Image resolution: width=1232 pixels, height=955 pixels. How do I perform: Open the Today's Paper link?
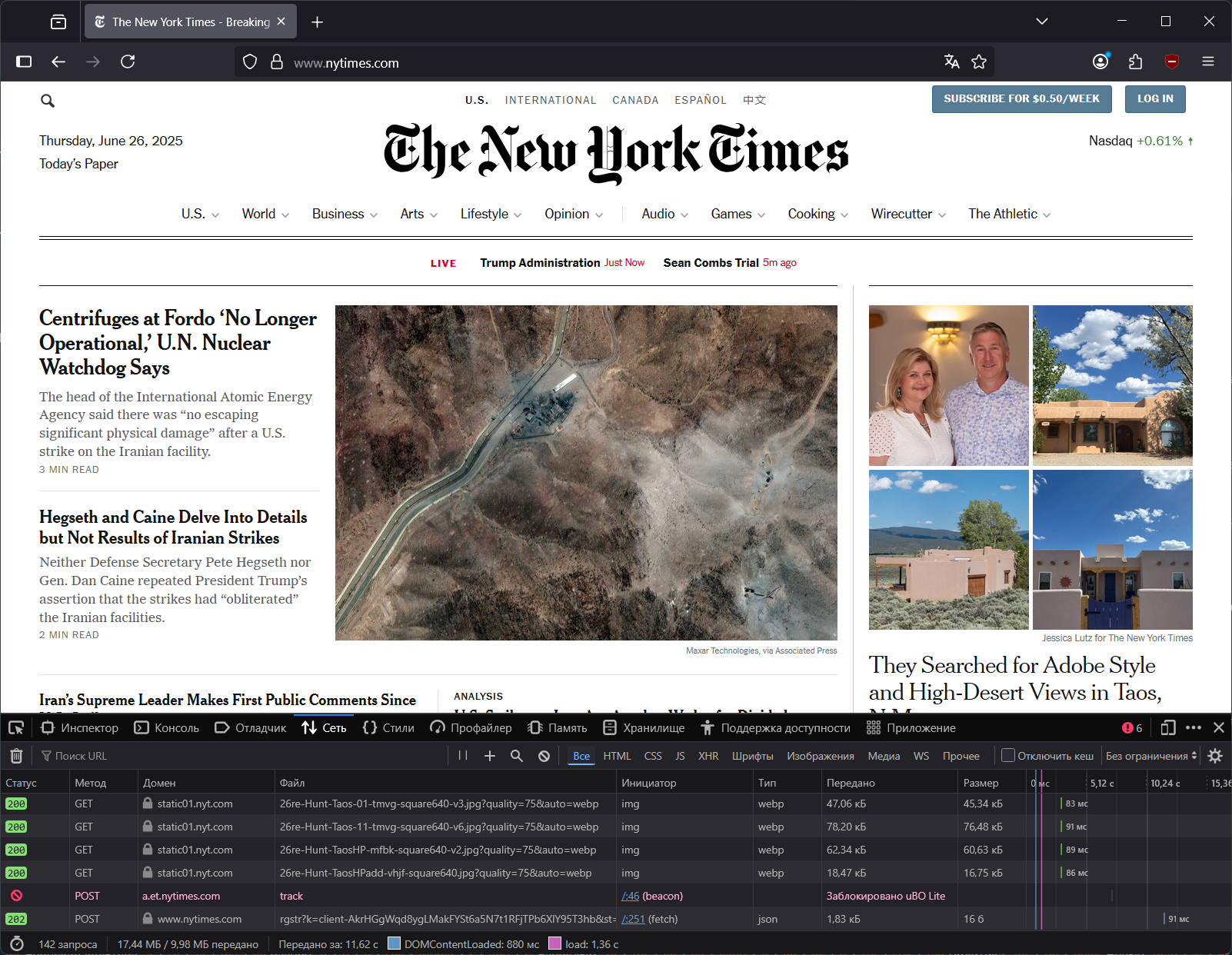(78, 164)
